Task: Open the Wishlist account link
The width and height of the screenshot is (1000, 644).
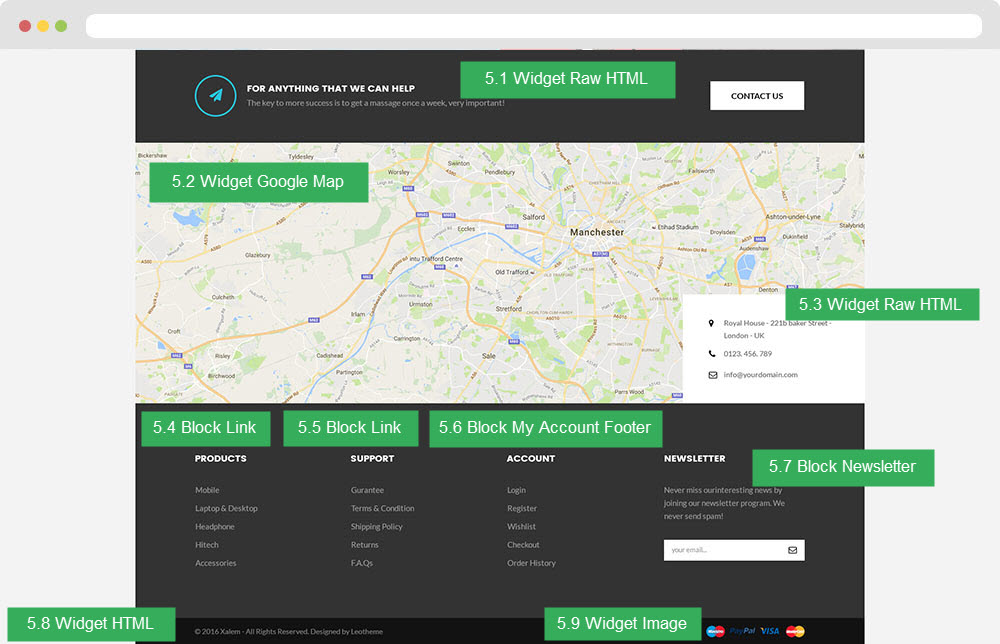Action: click(x=522, y=527)
